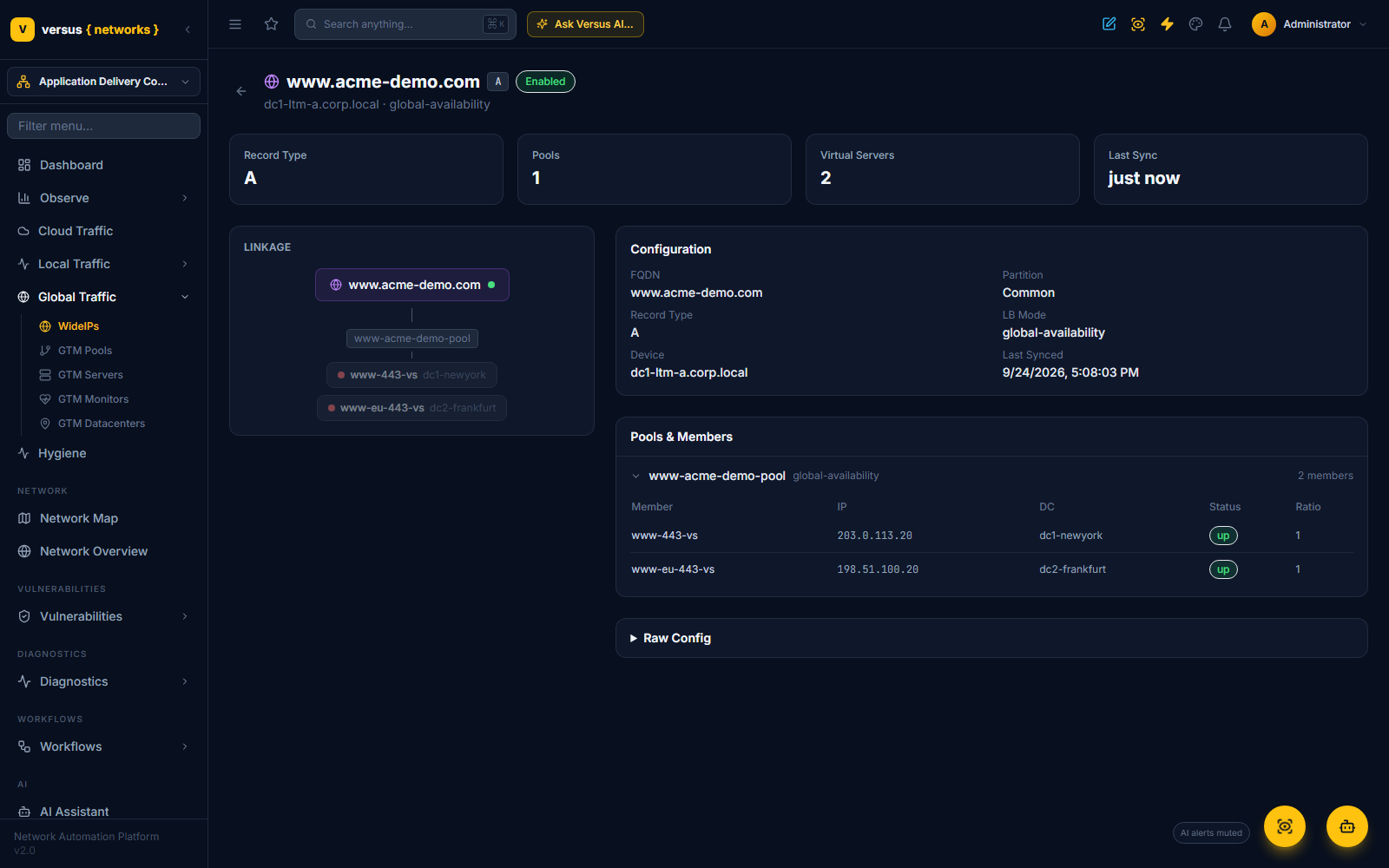Click the scan icon in the top bar
Screen dimensions: 1389x868
1138,24
